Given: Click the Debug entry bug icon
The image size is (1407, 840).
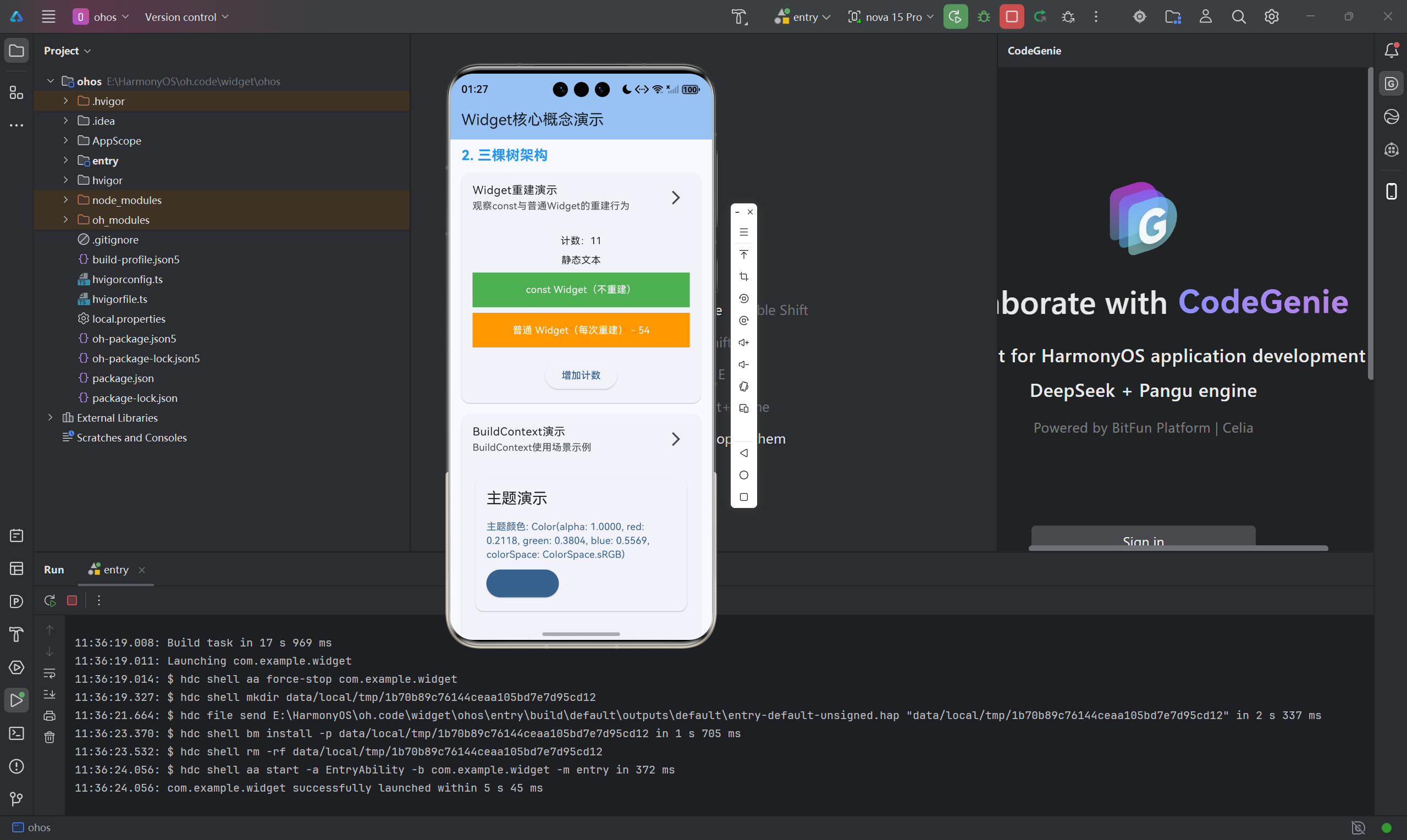Looking at the screenshot, I should (x=984, y=16).
